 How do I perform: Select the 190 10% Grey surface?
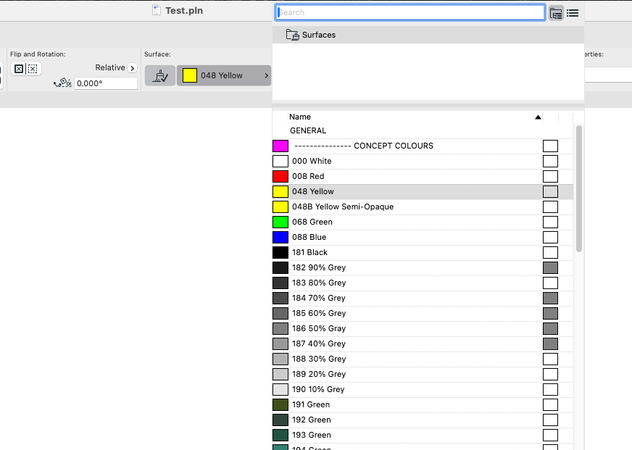pos(423,390)
